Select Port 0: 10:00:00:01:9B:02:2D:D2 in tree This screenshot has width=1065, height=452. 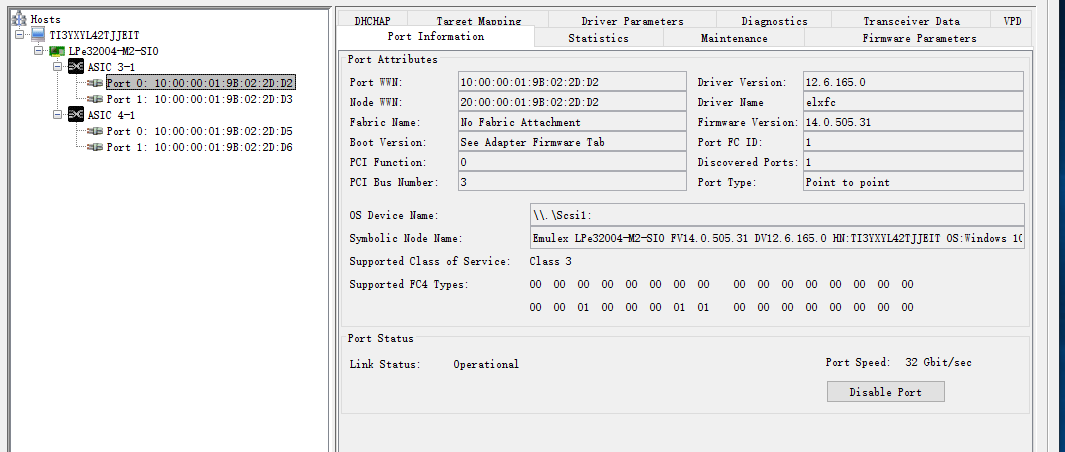[200, 83]
